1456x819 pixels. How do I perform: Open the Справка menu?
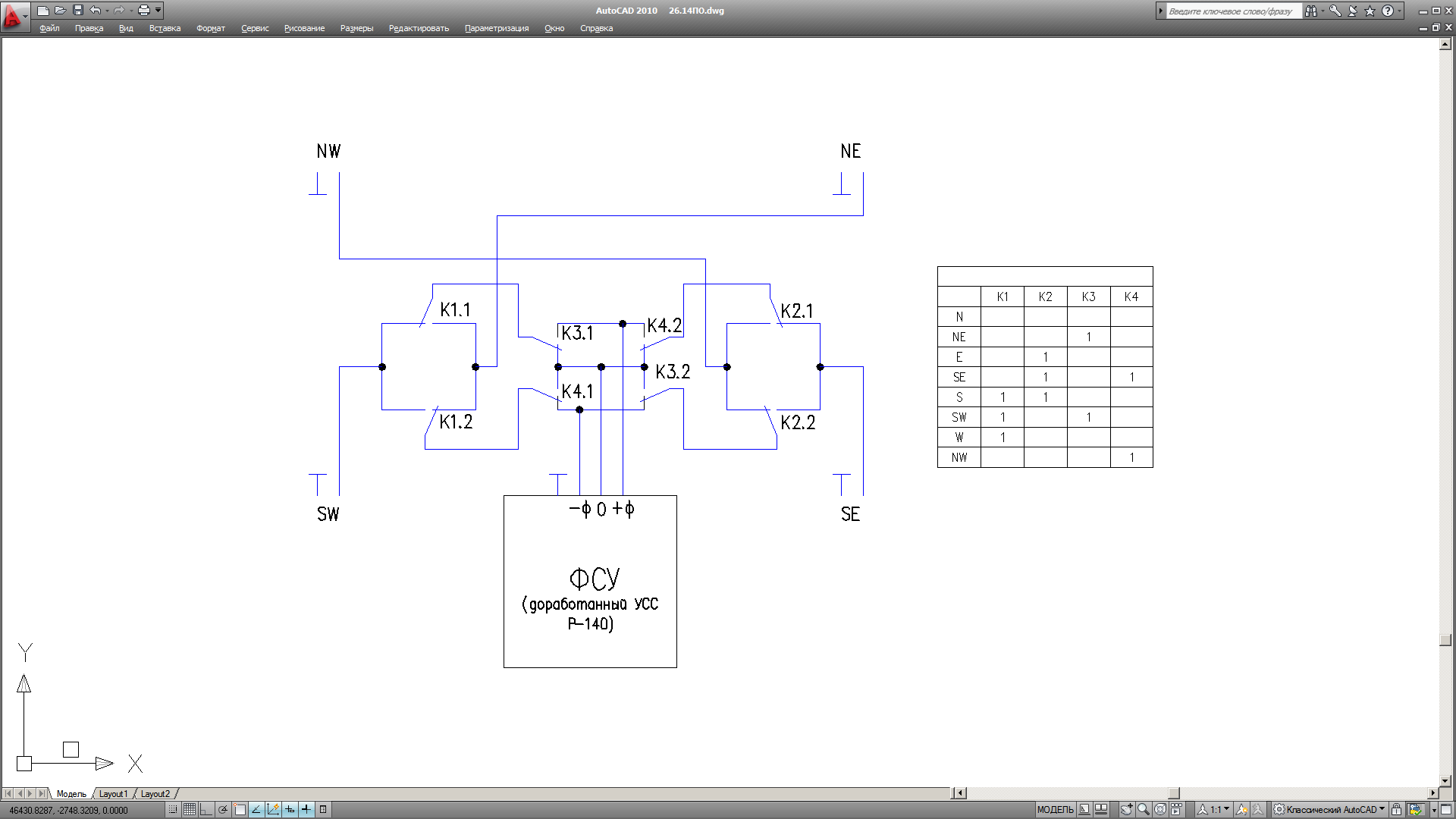(x=596, y=28)
